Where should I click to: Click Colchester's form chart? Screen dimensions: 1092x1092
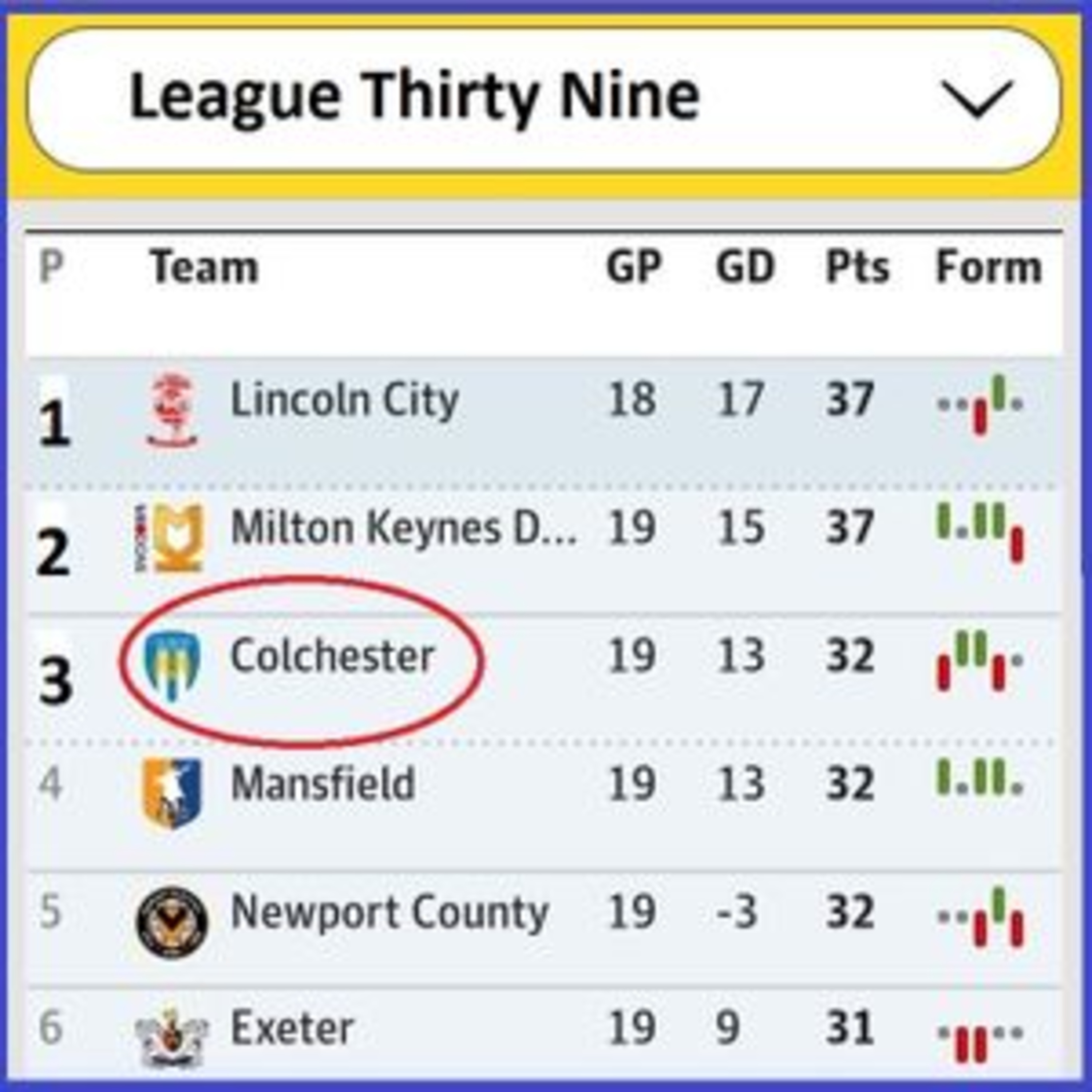[980, 661]
